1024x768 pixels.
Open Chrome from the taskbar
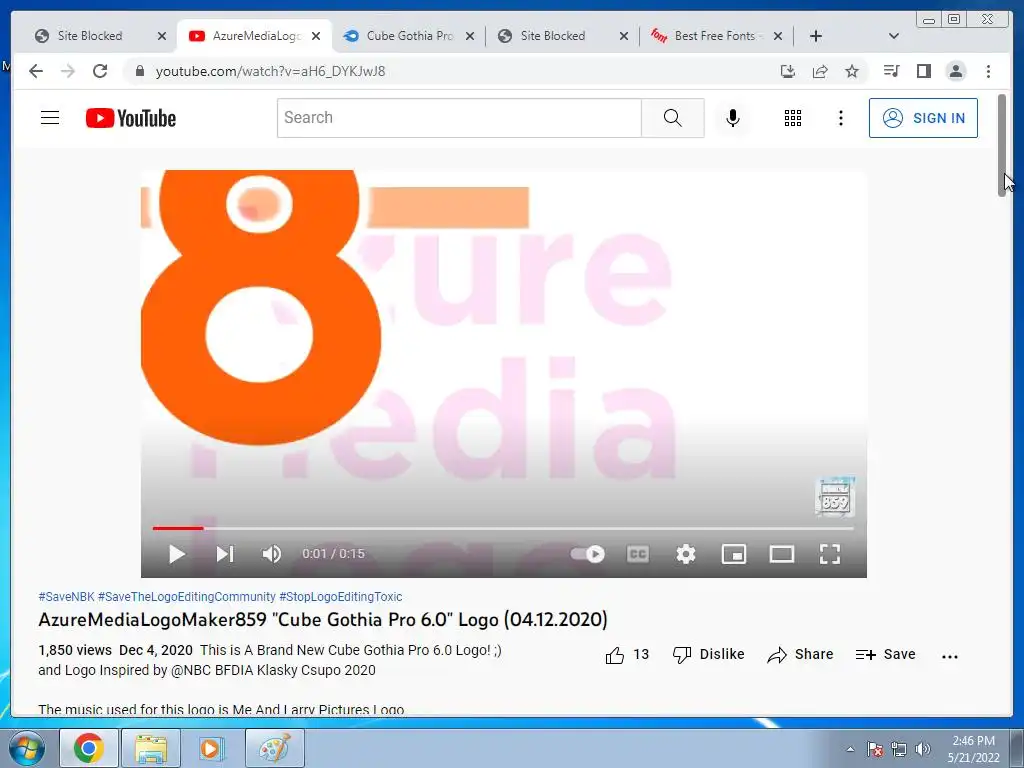tap(89, 748)
